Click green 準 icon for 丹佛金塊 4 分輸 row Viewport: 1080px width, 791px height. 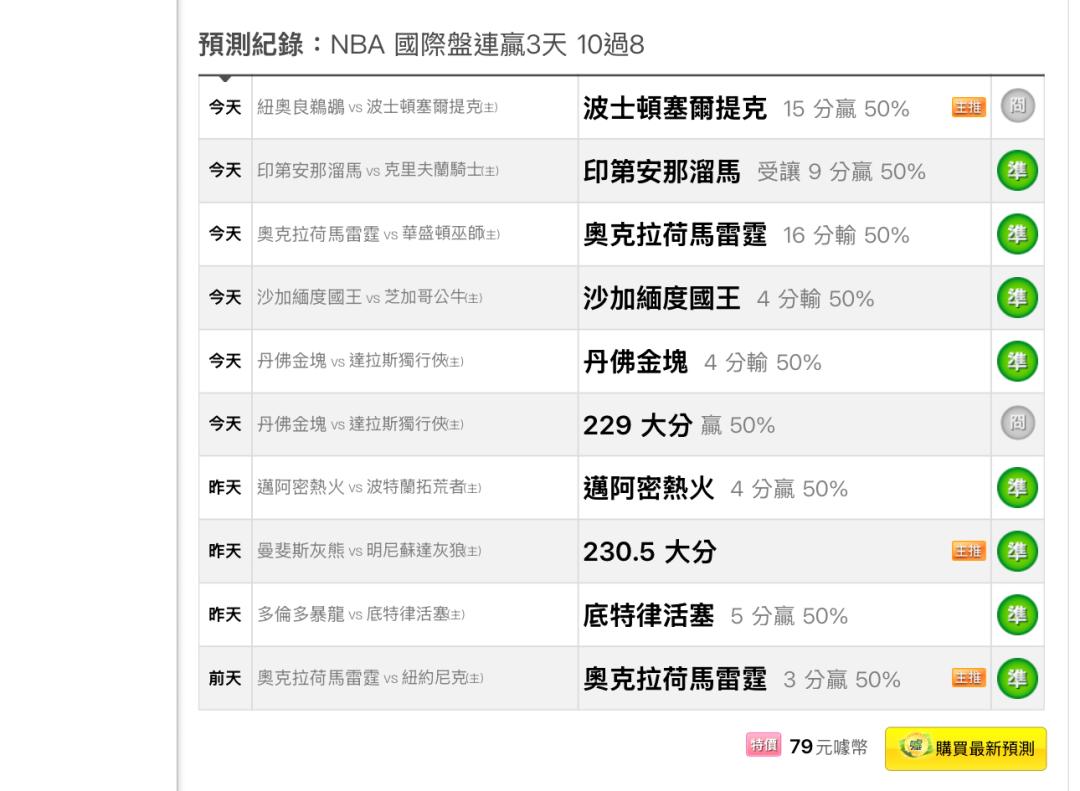1017,360
